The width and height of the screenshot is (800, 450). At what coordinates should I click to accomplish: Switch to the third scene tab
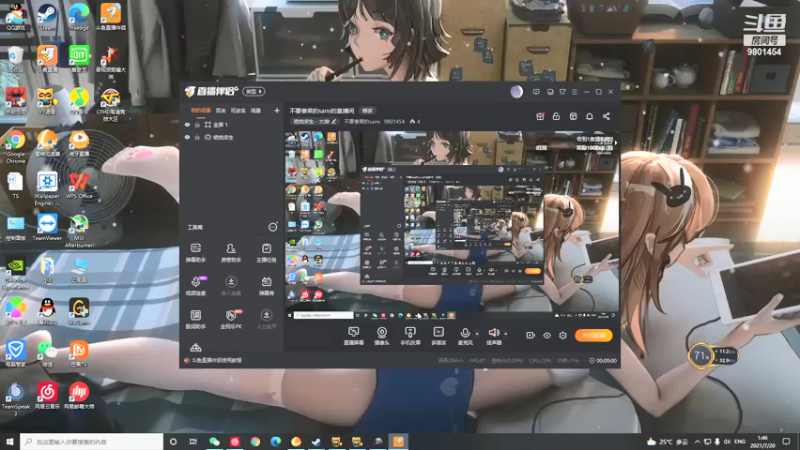click(x=238, y=110)
